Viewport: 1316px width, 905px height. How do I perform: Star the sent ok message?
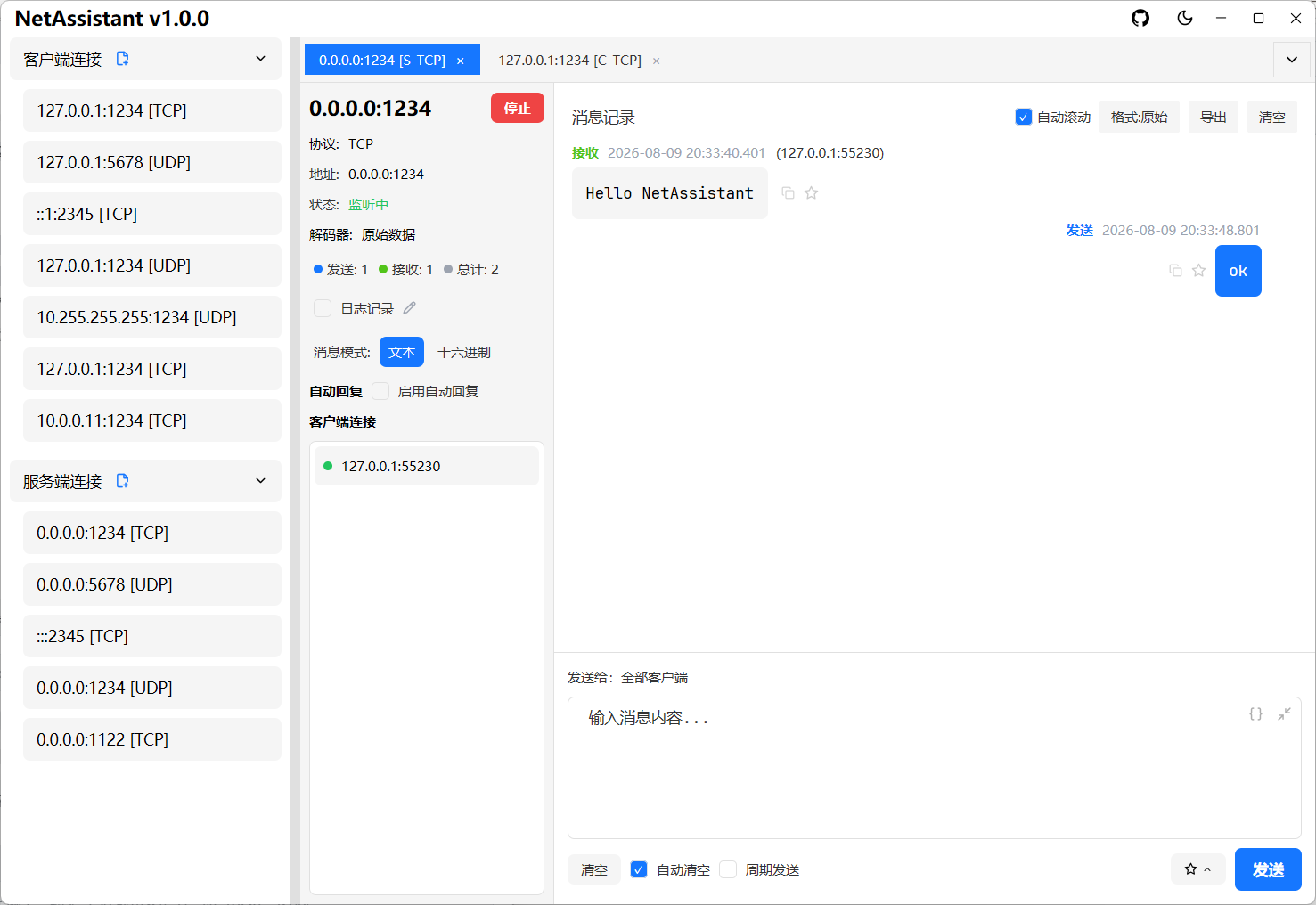1198,271
